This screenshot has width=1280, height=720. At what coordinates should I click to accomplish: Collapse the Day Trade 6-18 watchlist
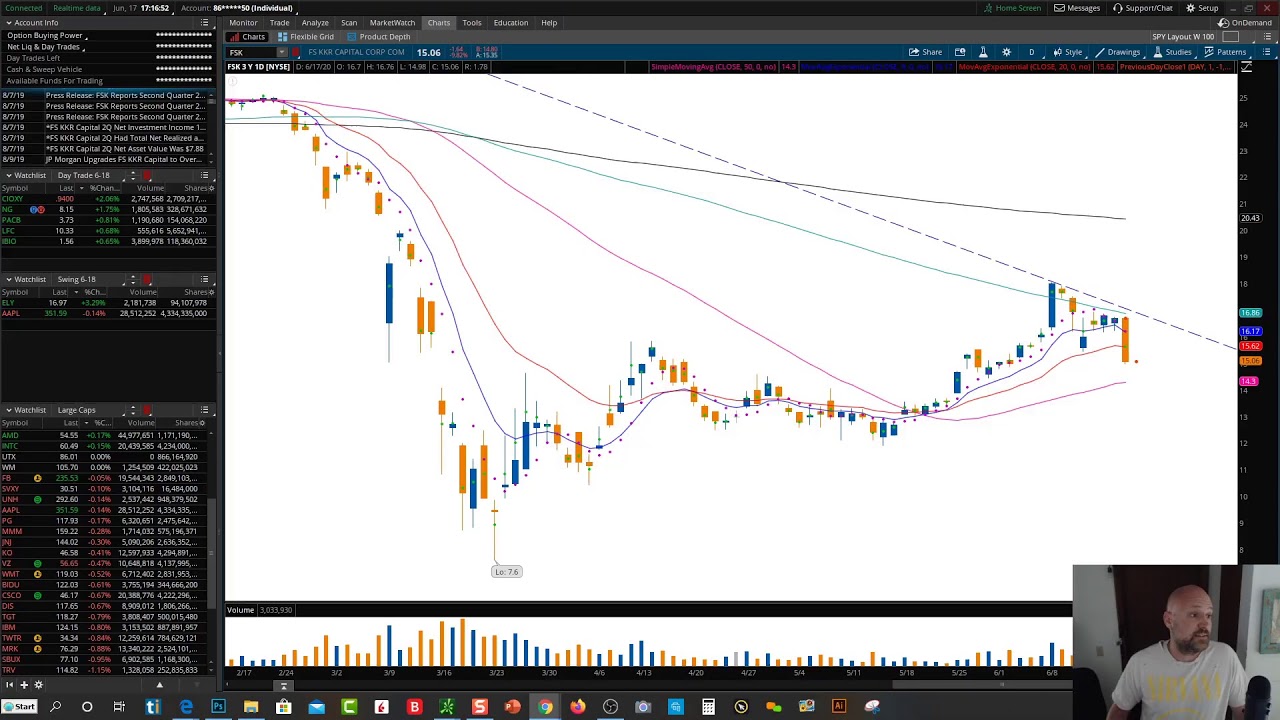8,176
